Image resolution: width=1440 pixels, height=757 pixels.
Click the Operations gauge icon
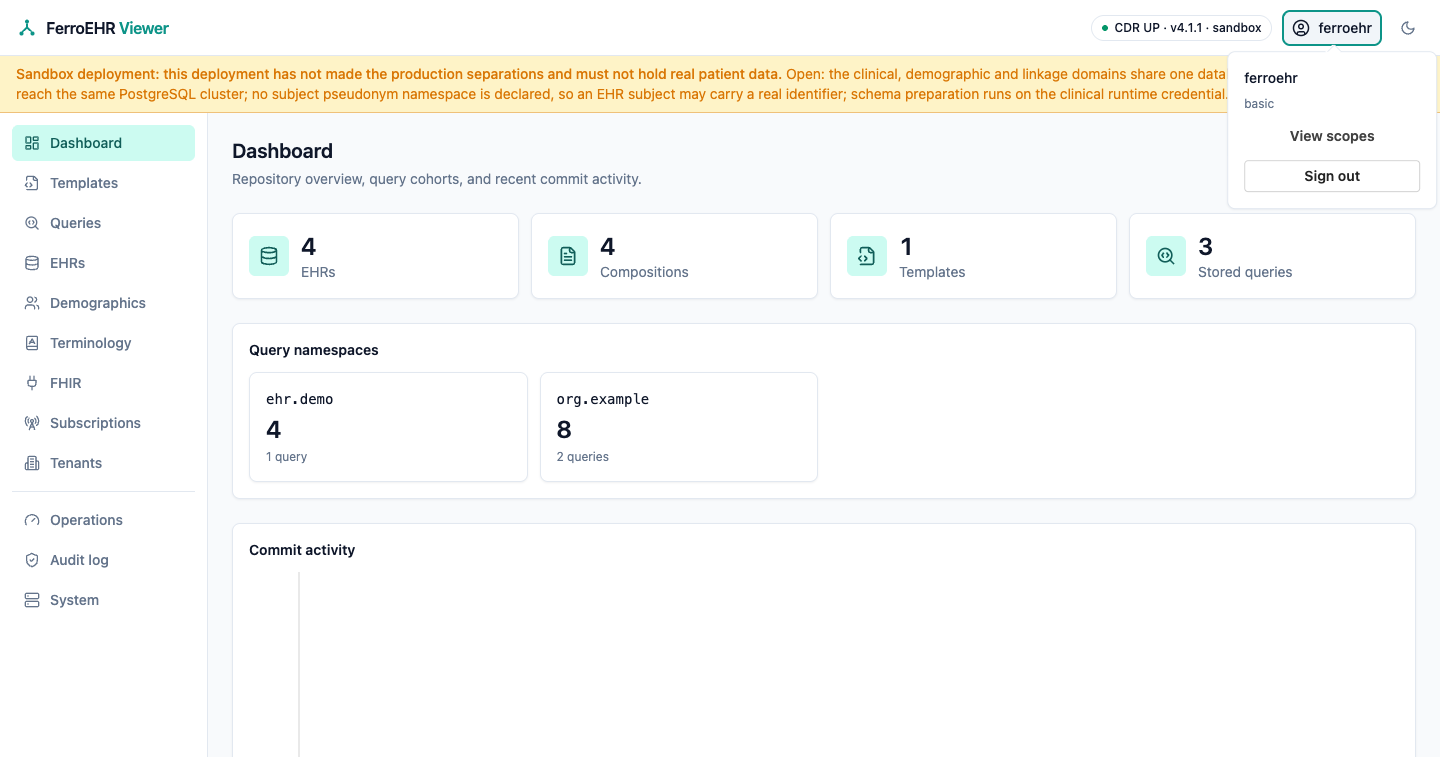click(x=32, y=520)
